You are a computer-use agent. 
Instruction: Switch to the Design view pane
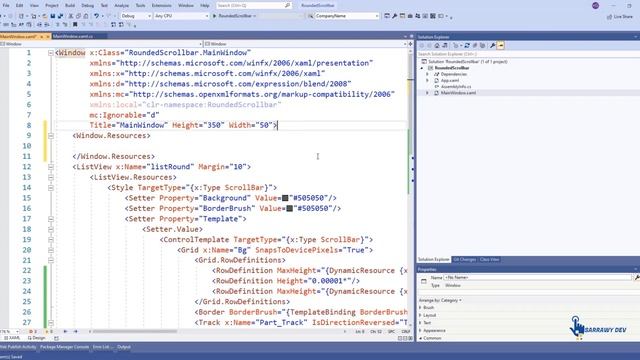[36, 338]
